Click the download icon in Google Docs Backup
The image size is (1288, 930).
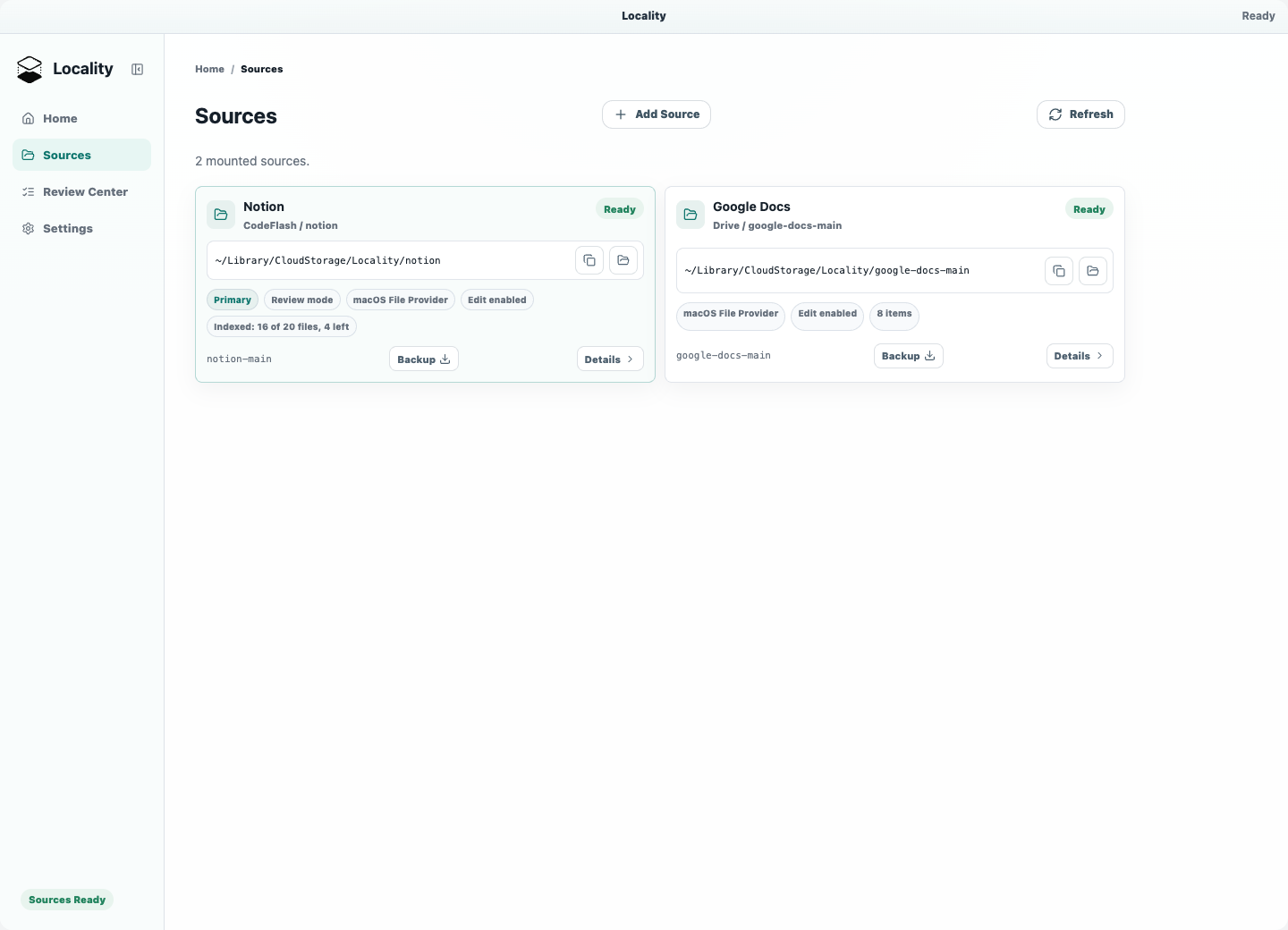[x=930, y=356]
